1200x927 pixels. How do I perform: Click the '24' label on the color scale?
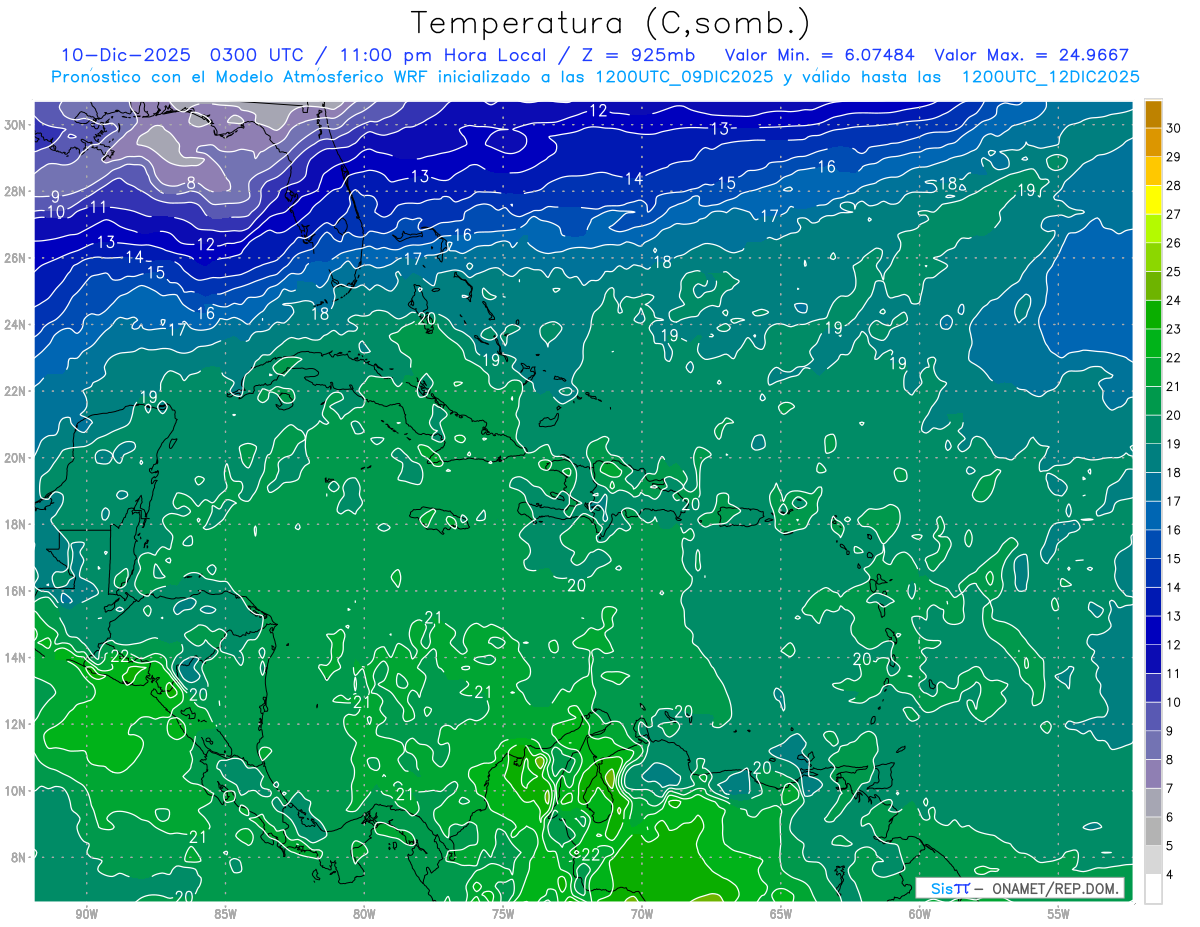[1174, 300]
